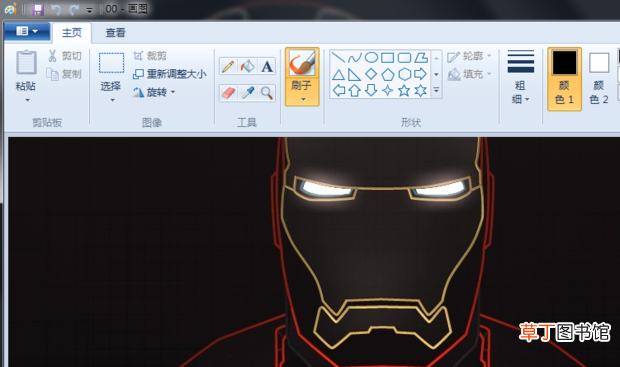Image resolution: width=620 pixels, height=367 pixels.
Task: Click the rectangular selection tool button
Action: click(x=111, y=63)
